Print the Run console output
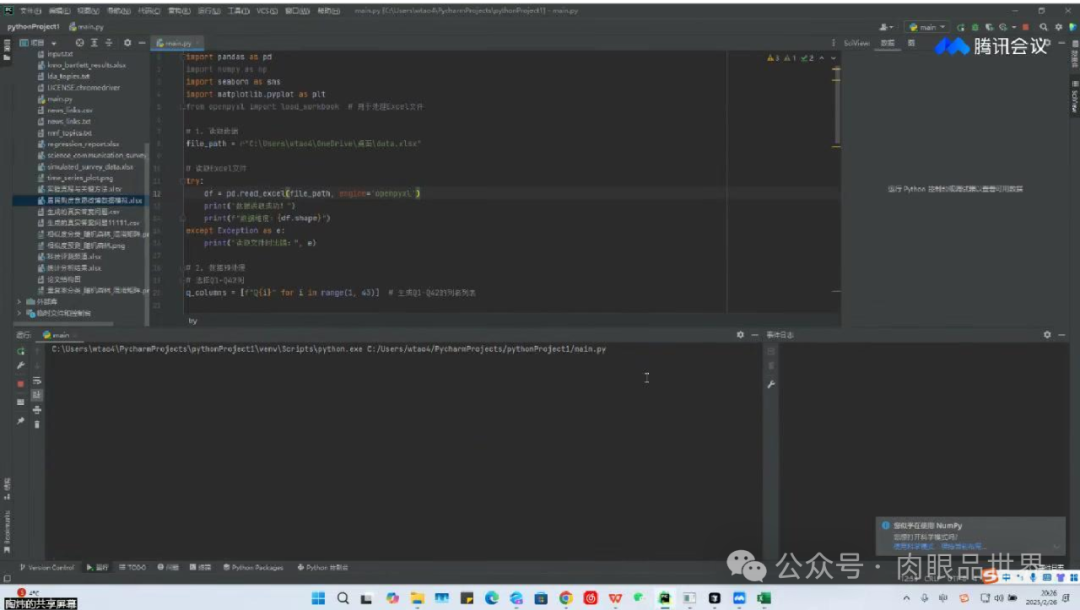 37,410
